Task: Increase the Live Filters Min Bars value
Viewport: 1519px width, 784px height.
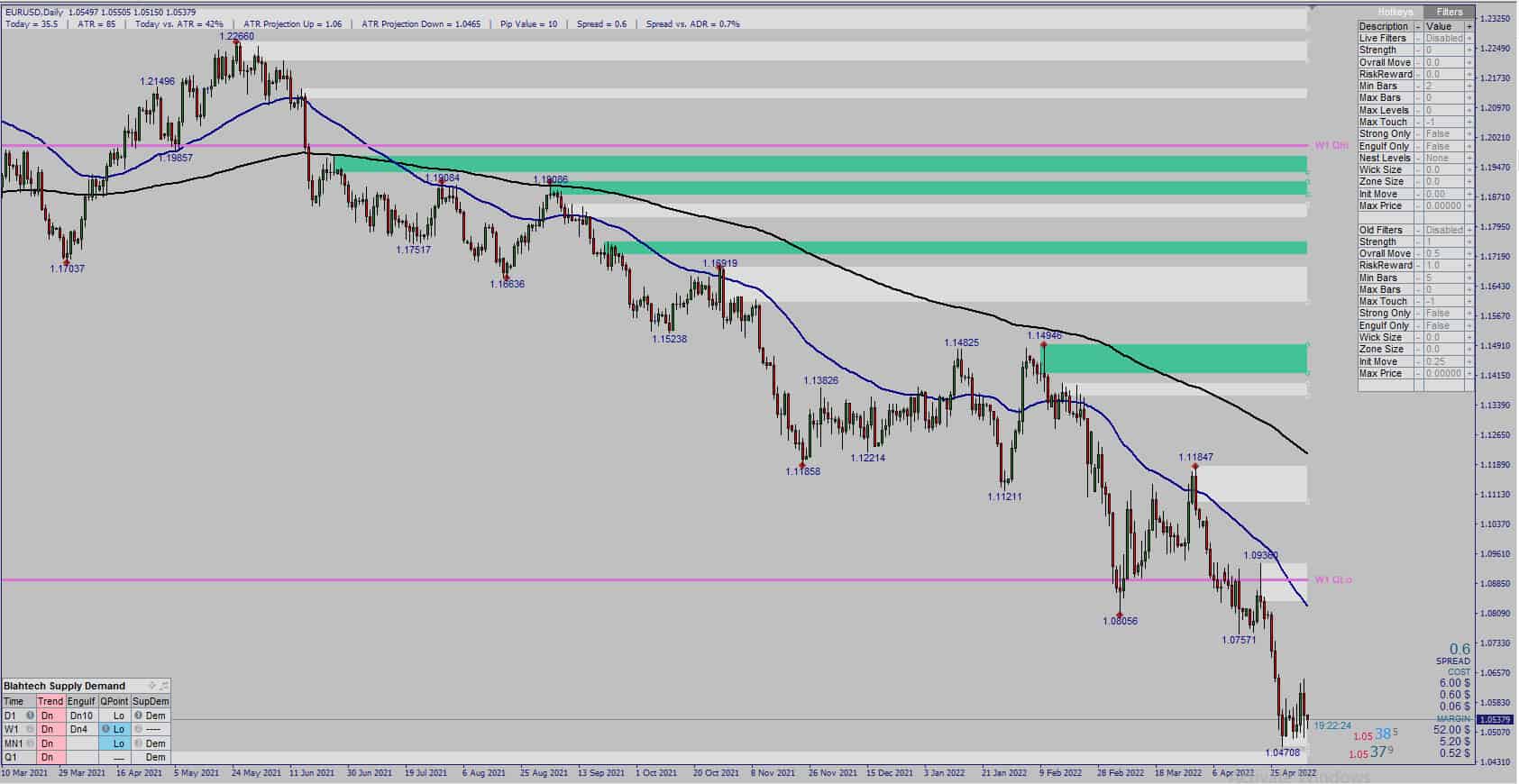Action: tap(1469, 87)
